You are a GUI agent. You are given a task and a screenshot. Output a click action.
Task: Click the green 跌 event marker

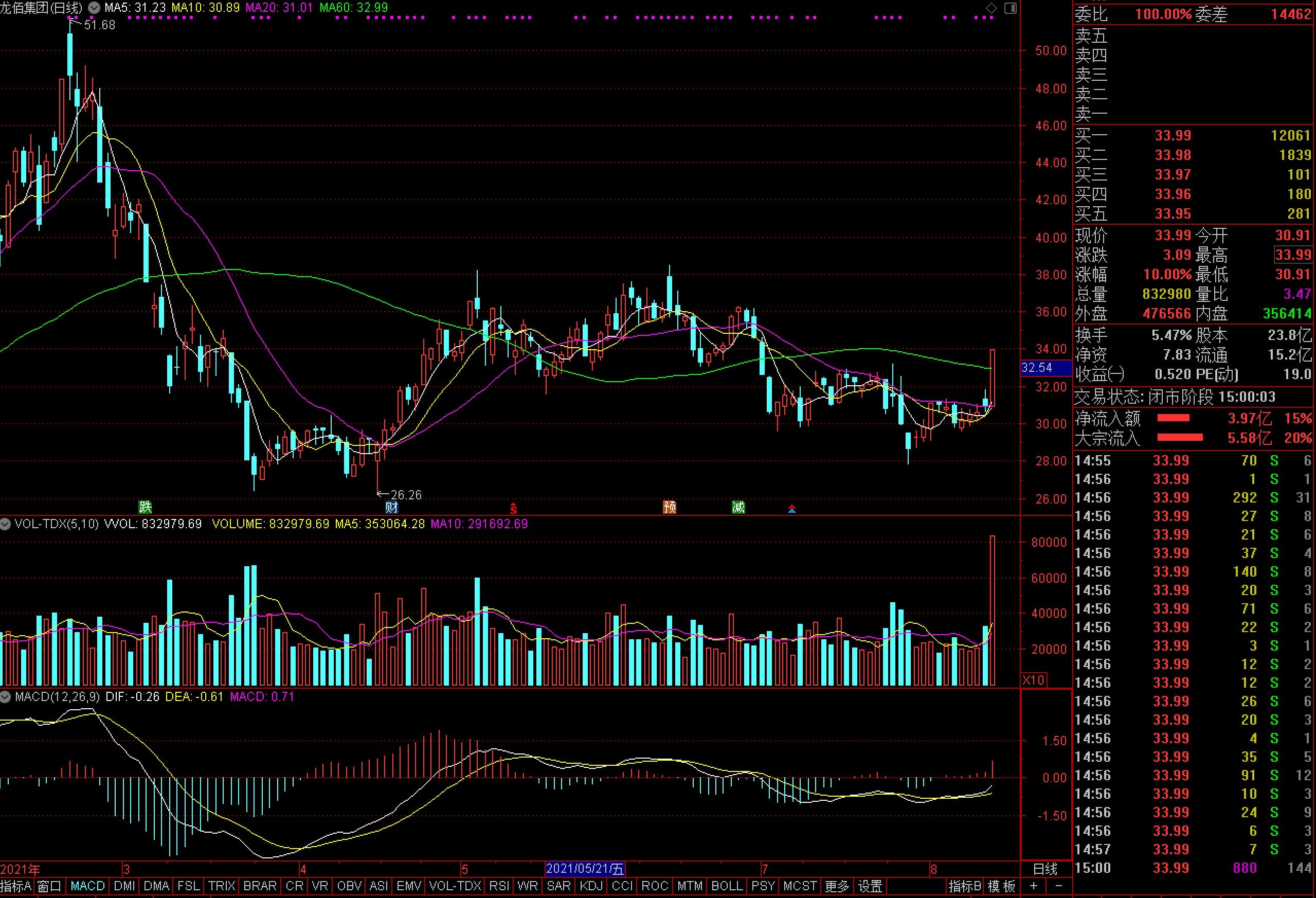tap(146, 507)
